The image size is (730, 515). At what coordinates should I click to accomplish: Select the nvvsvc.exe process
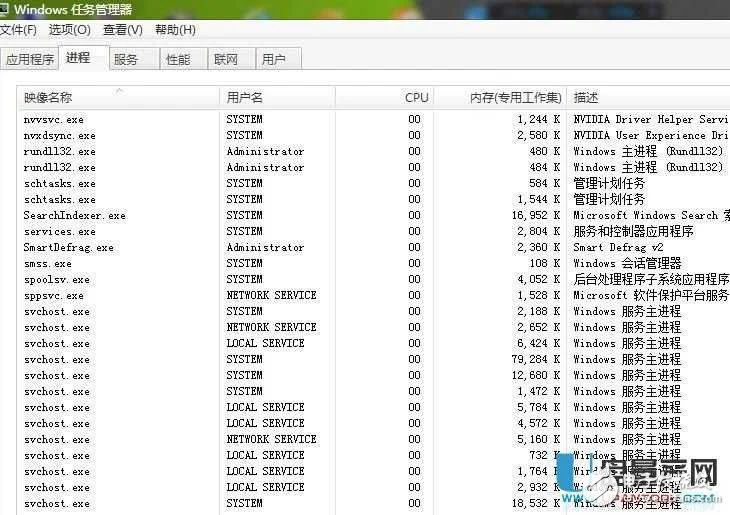pos(374,119)
